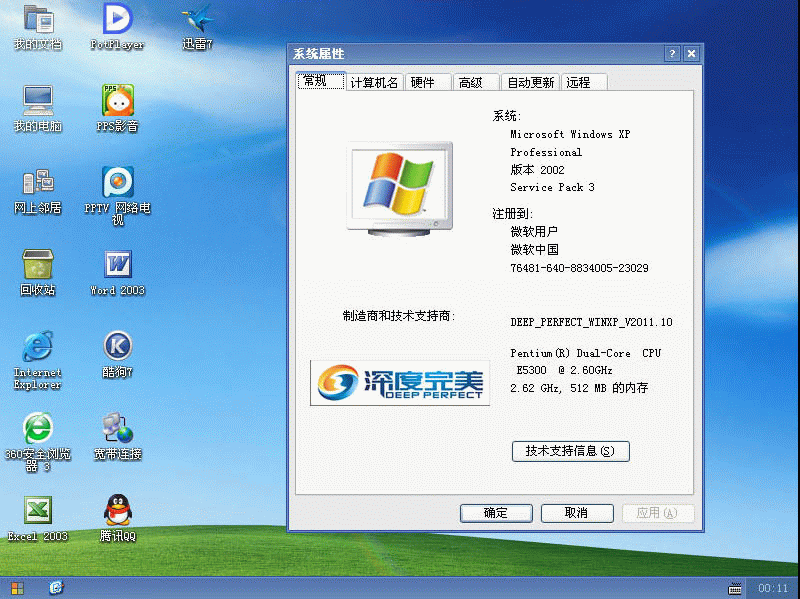Click the Pentium(R) Dual-Core CPU text

coord(586,353)
